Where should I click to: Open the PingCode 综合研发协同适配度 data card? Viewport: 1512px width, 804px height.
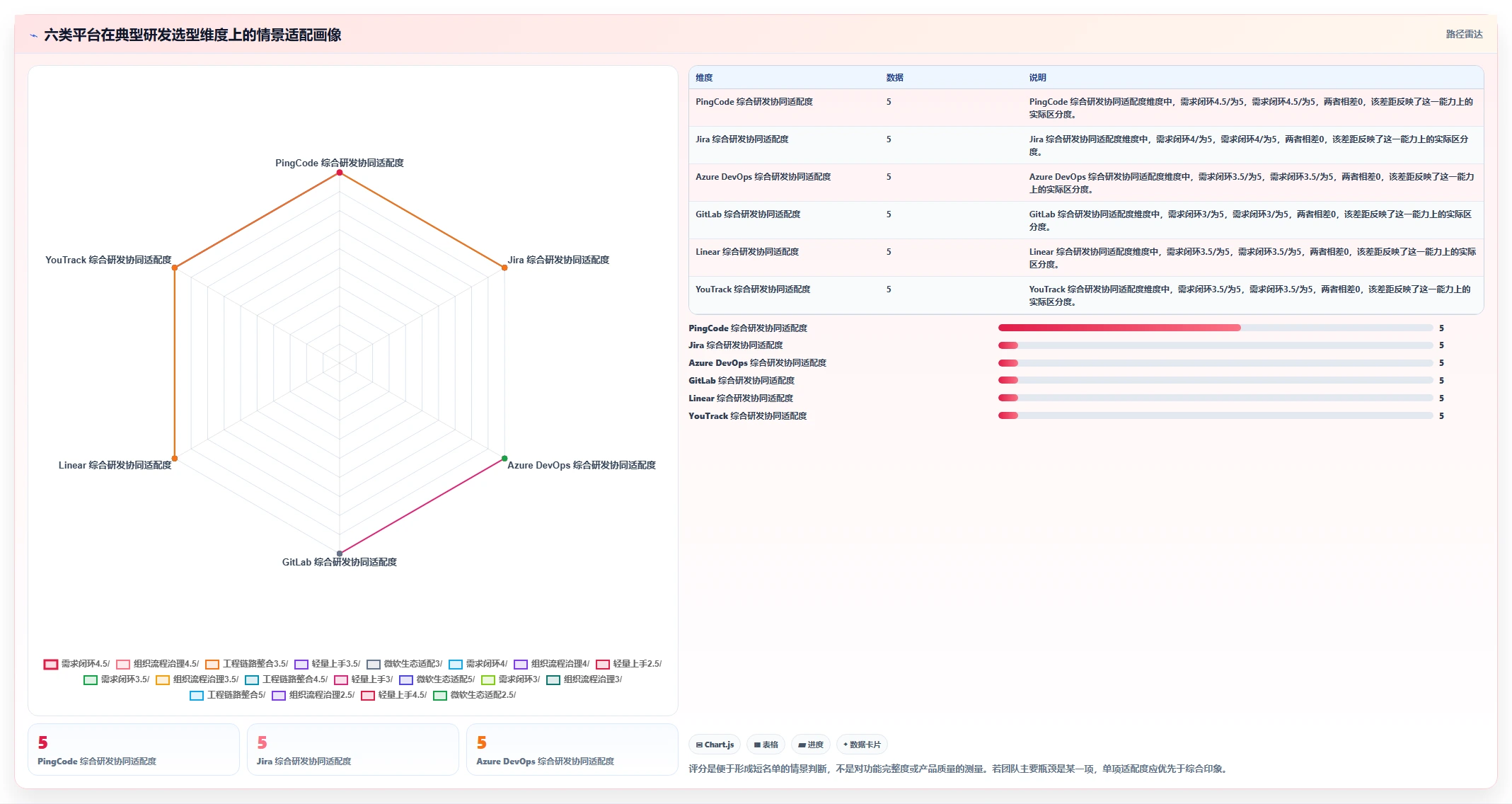[x=134, y=750]
